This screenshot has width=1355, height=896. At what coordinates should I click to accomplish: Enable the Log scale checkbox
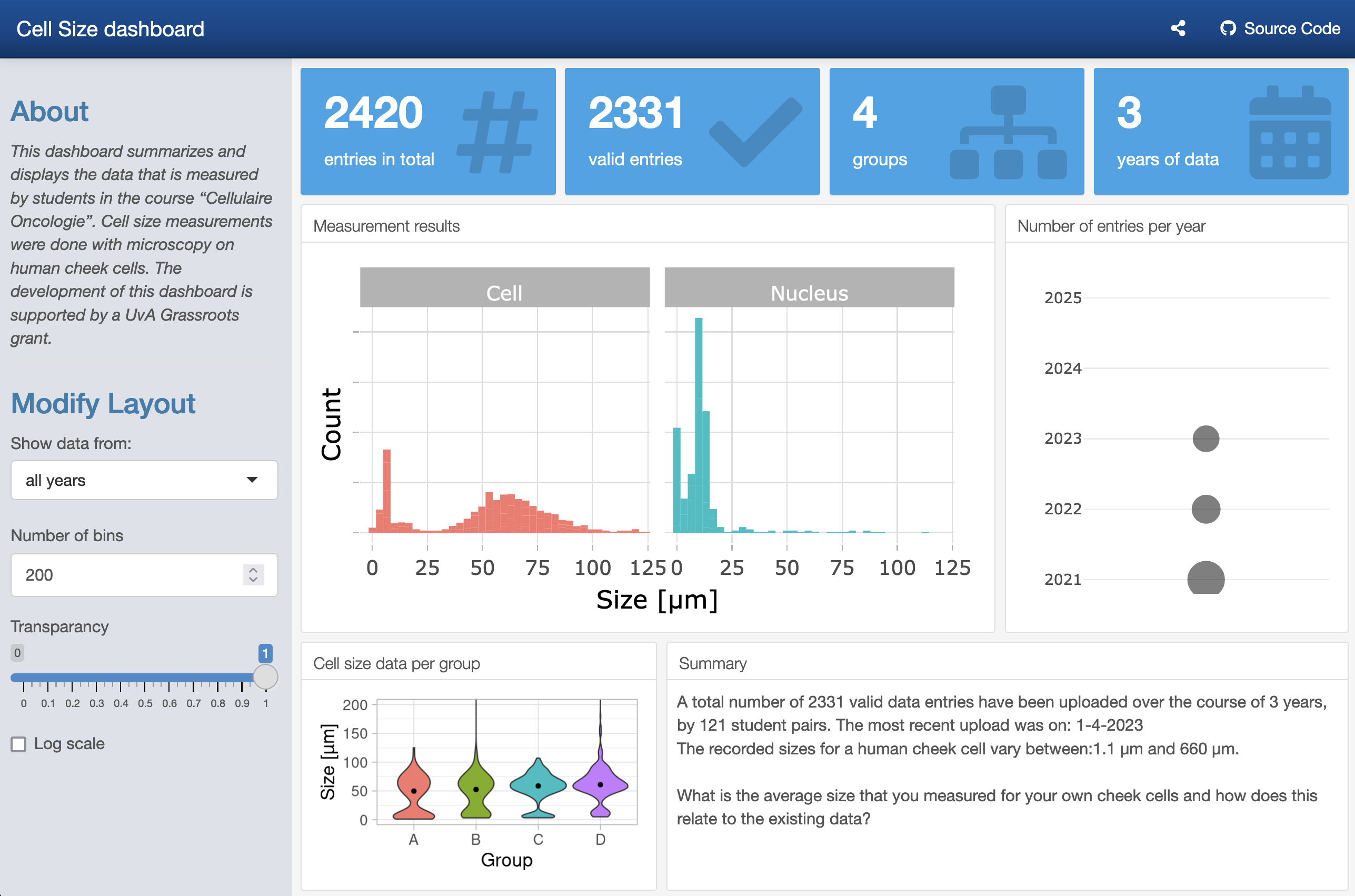point(19,744)
